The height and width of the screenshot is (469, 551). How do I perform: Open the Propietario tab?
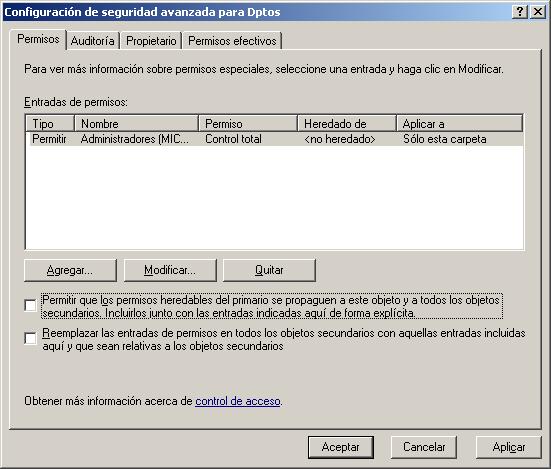151,41
